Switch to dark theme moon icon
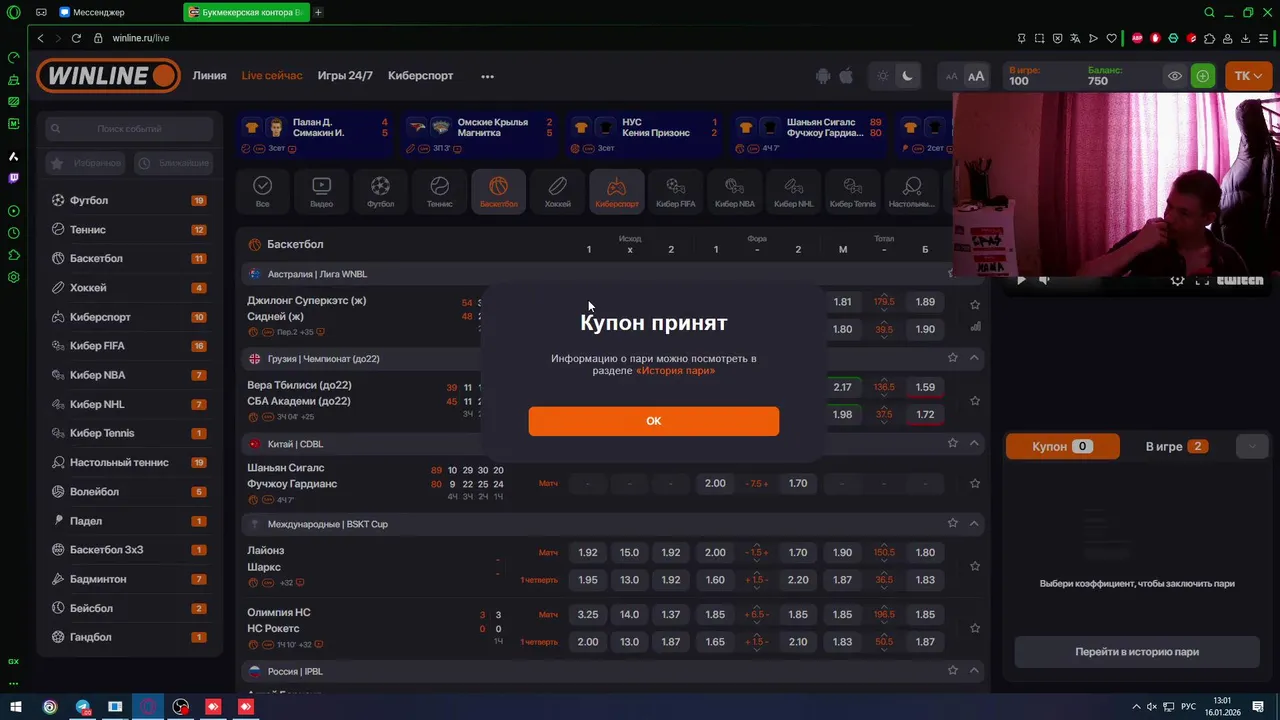This screenshot has width=1280, height=720. [907, 76]
